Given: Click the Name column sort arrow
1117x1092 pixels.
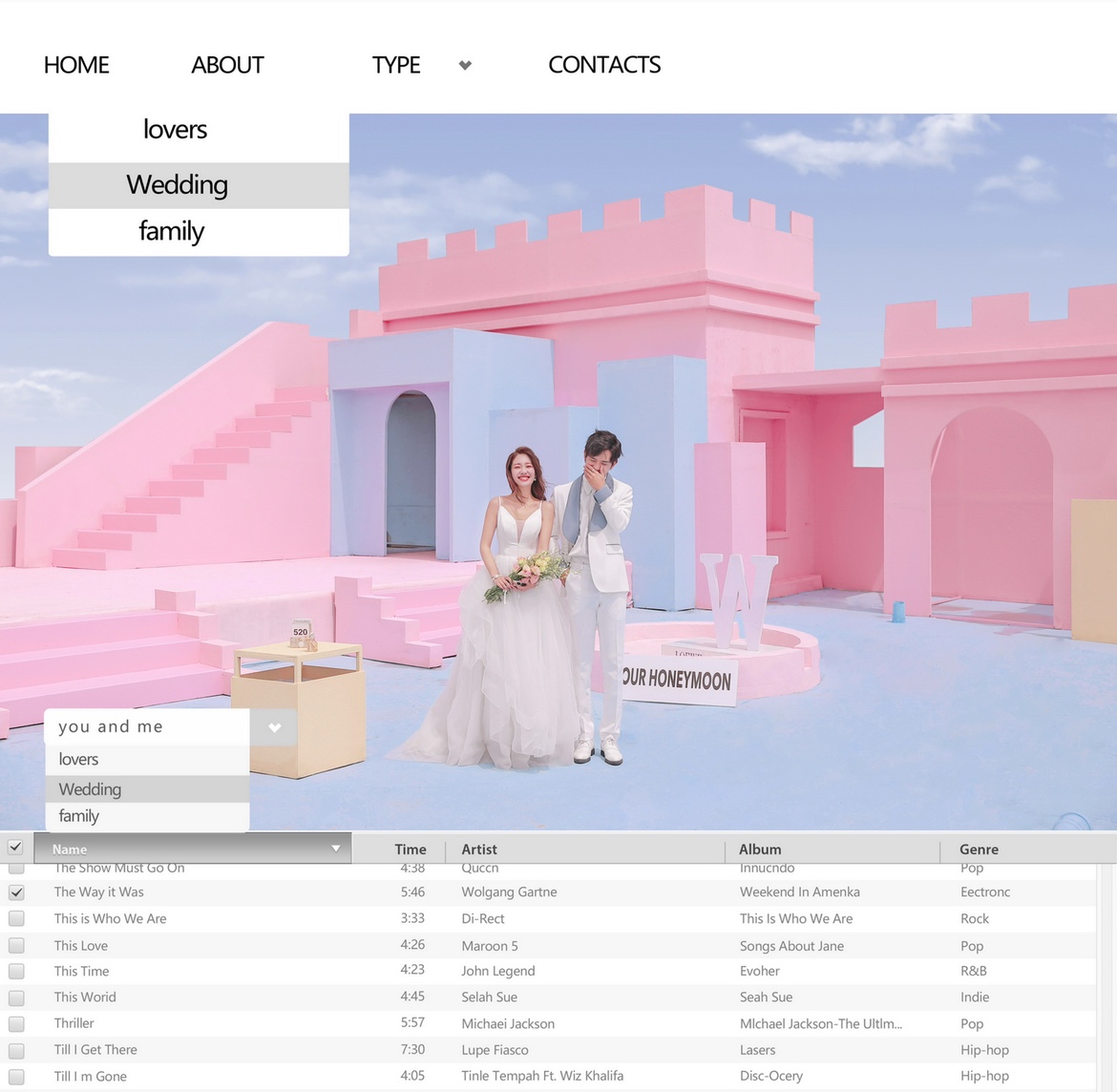Looking at the screenshot, I should coord(335,849).
